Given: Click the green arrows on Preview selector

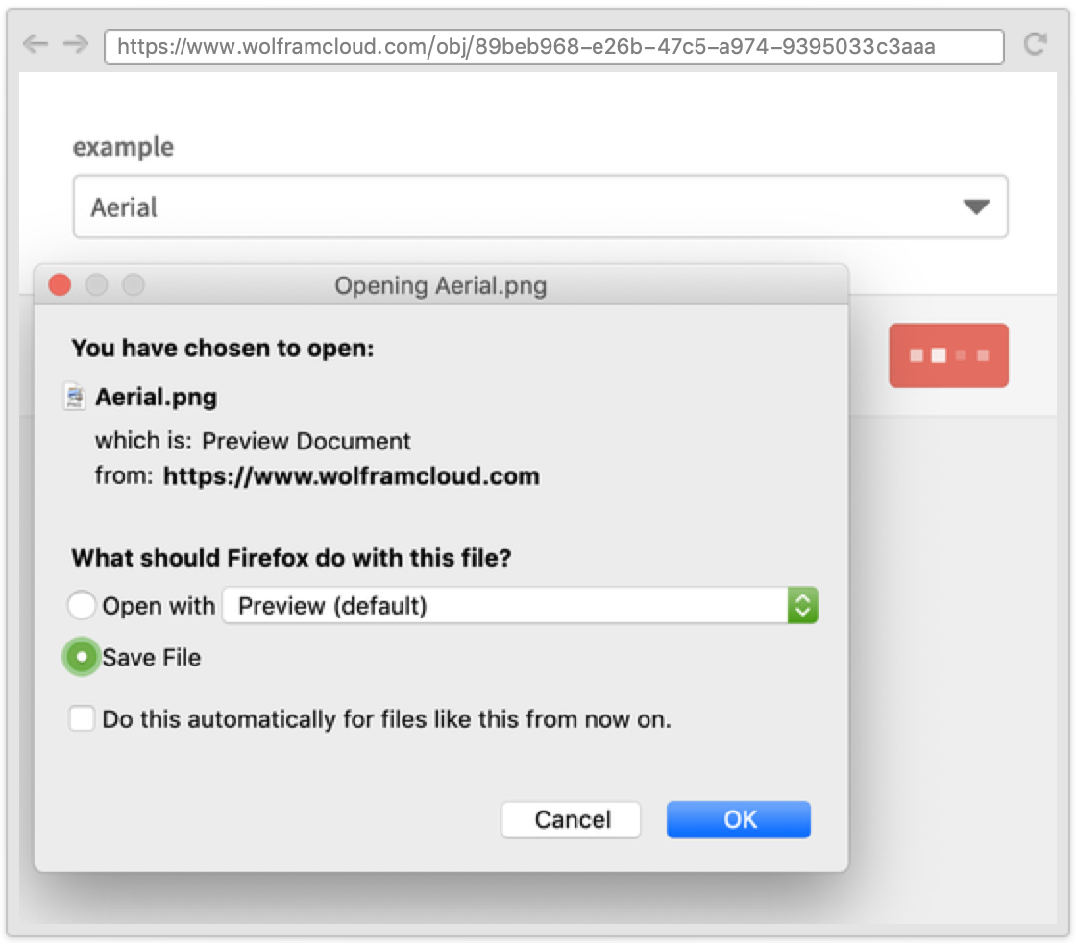Looking at the screenshot, I should 803,606.
